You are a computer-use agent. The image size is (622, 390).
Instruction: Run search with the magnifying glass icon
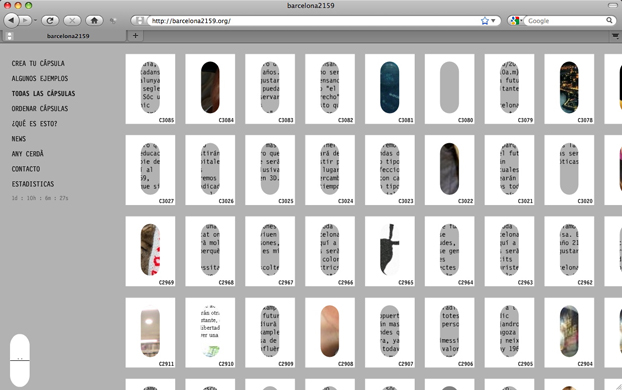coord(609,20)
